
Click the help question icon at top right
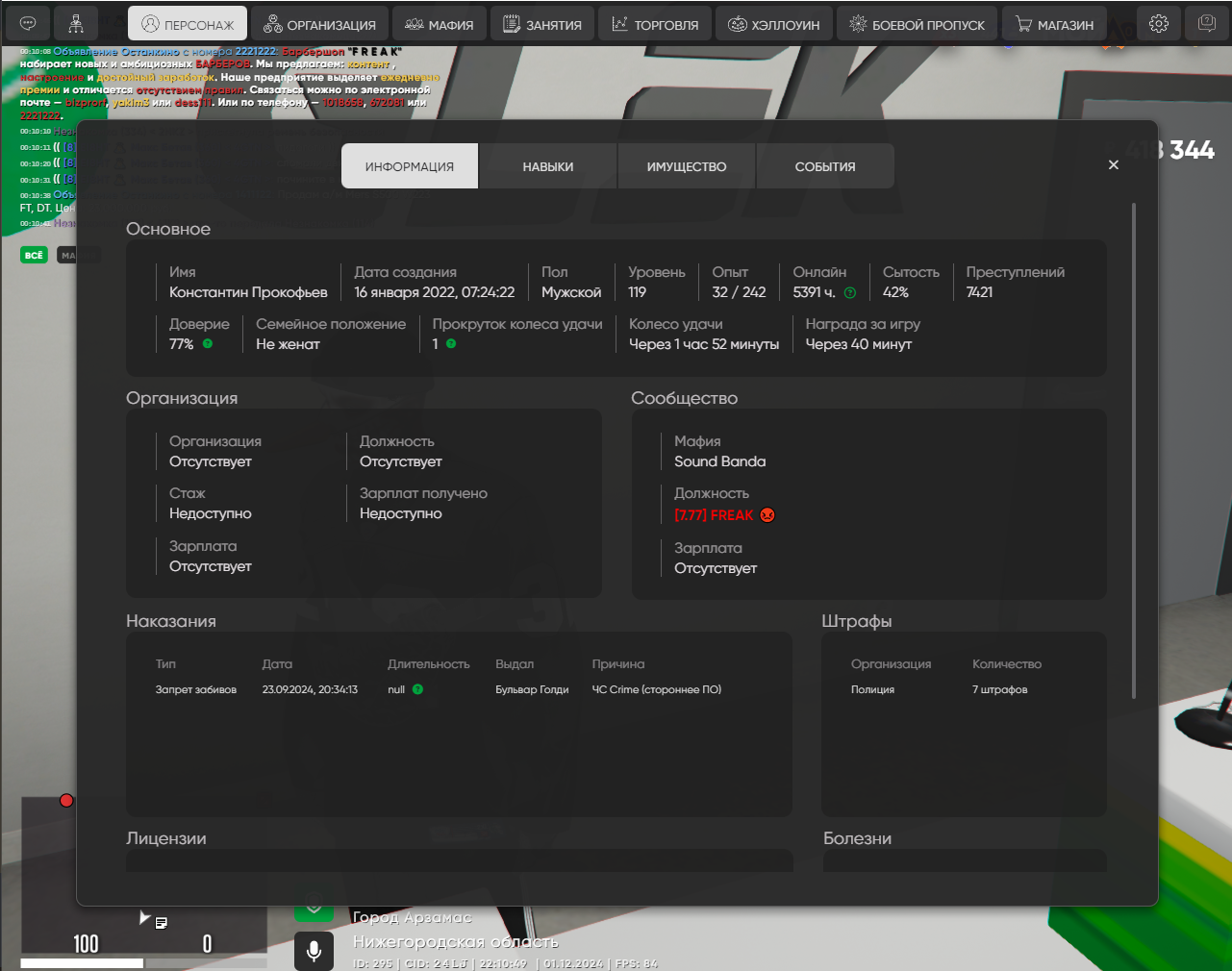[1206, 23]
